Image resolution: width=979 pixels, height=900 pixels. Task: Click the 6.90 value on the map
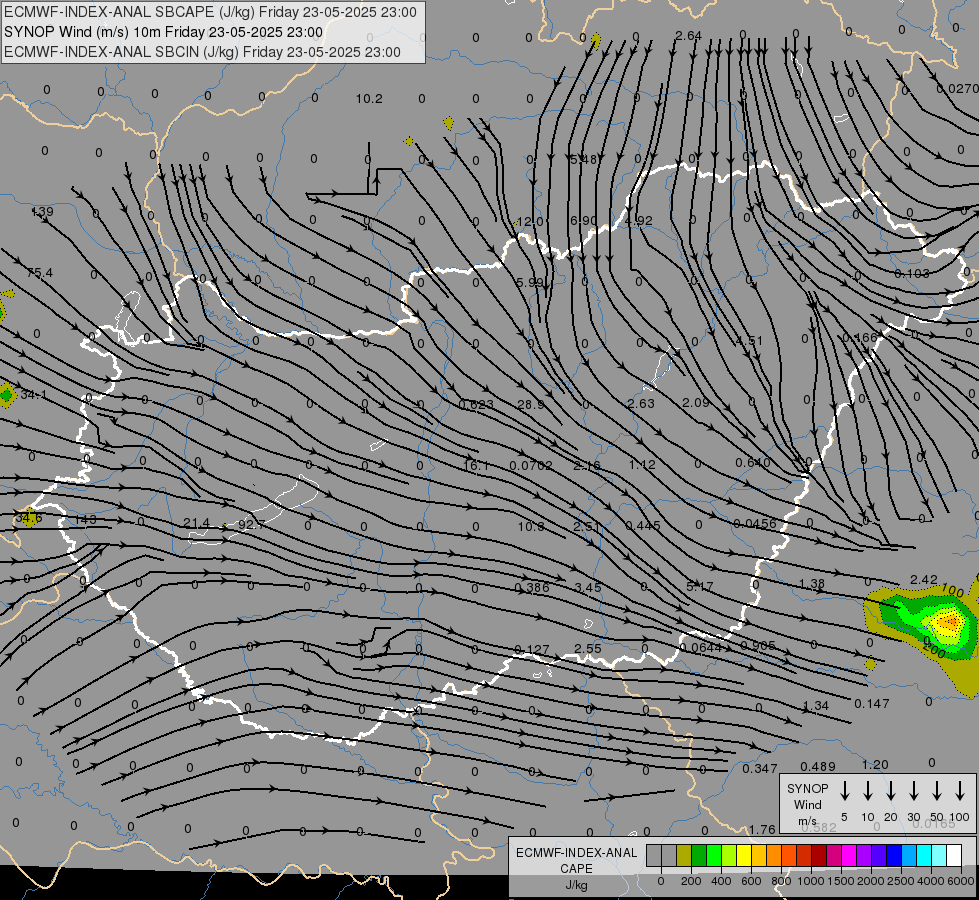[x=584, y=220]
